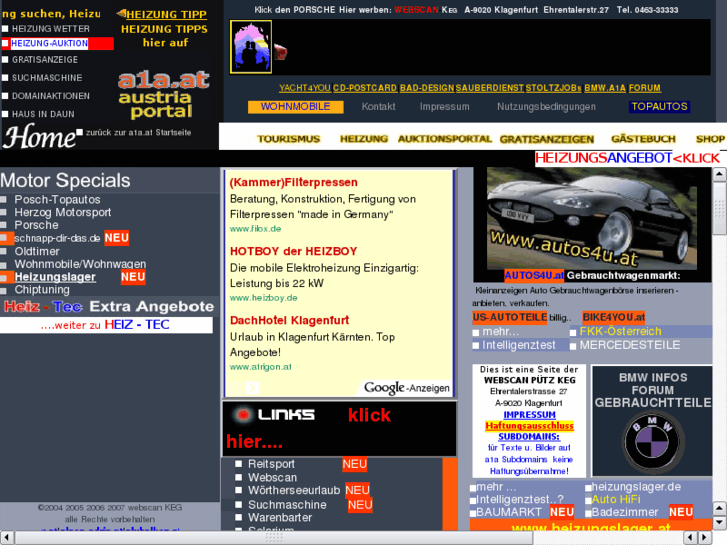The image size is (727, 545).
Task: Click the previous arrow in Google ads
Action: point(236,387)
